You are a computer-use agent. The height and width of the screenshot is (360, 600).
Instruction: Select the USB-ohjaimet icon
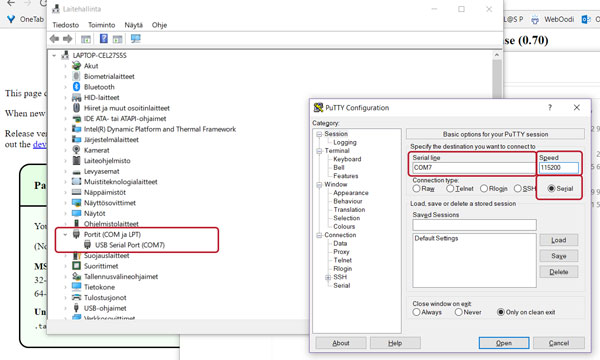[x=77, y=308]
